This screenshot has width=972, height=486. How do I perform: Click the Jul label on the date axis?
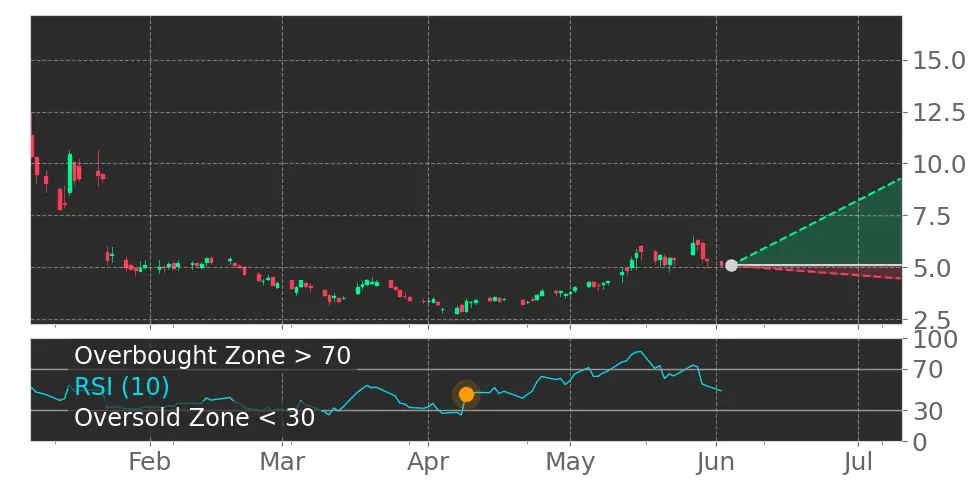pyautogui.click(x=858, y=462)
